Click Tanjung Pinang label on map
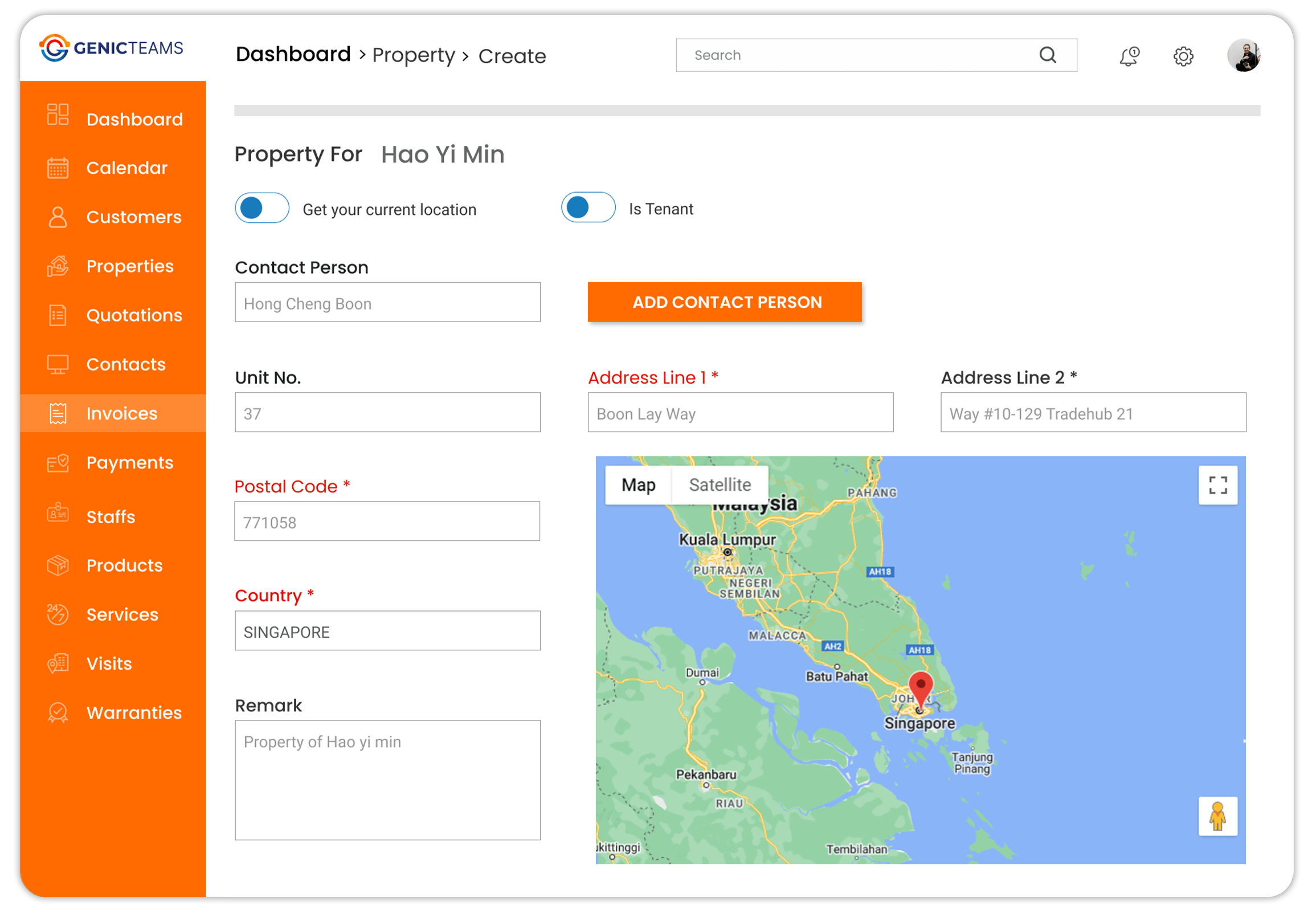Screen dimensions: 1316x912 (x=972, y=763)
